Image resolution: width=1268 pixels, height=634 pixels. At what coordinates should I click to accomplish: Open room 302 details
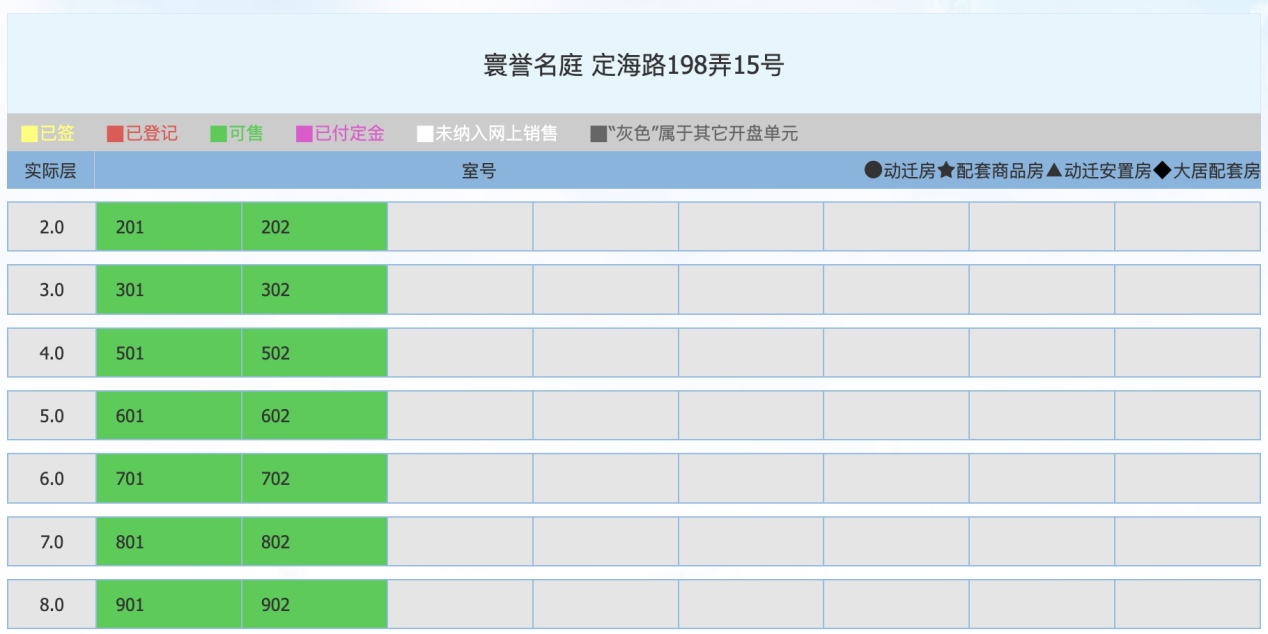pos(314,290)
